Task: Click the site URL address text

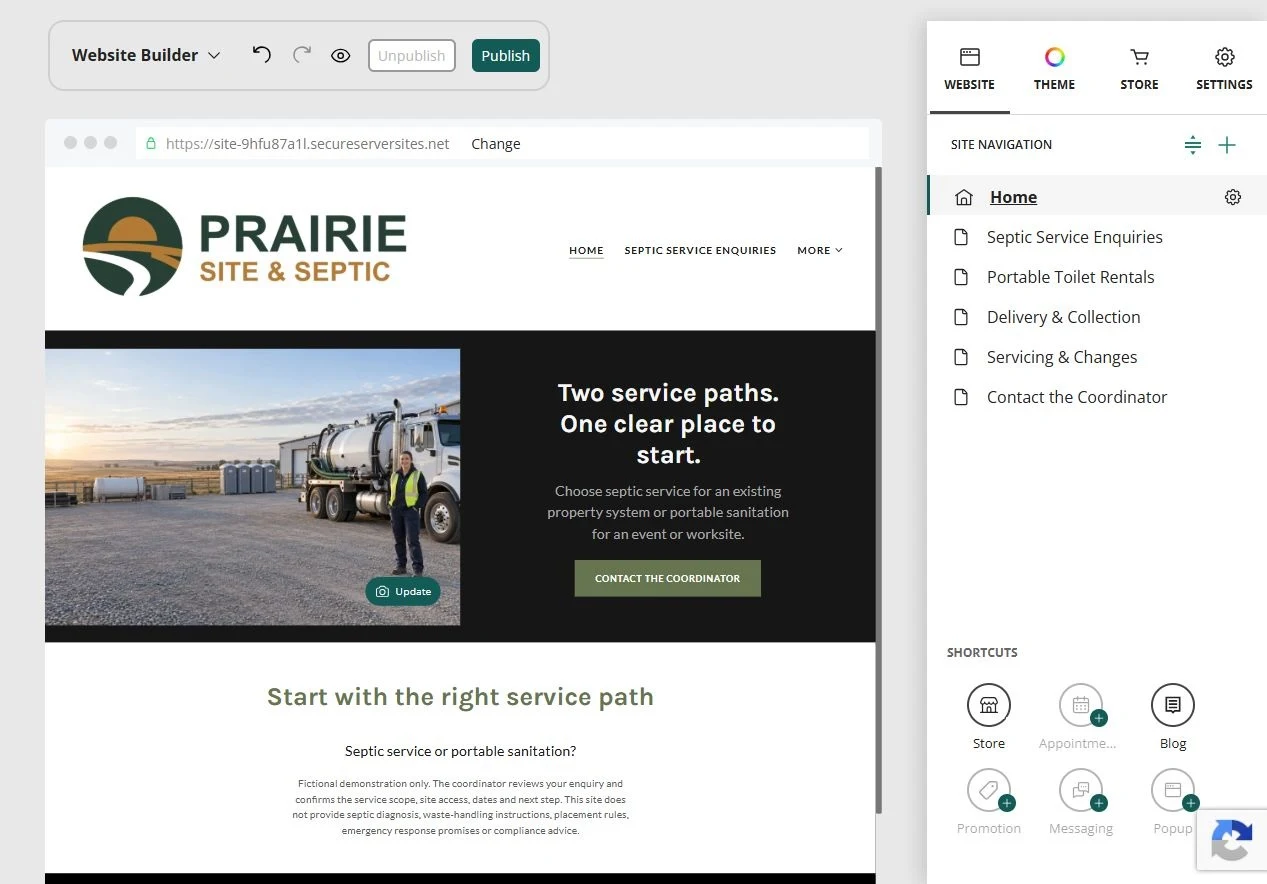Action: pos(308,144)
